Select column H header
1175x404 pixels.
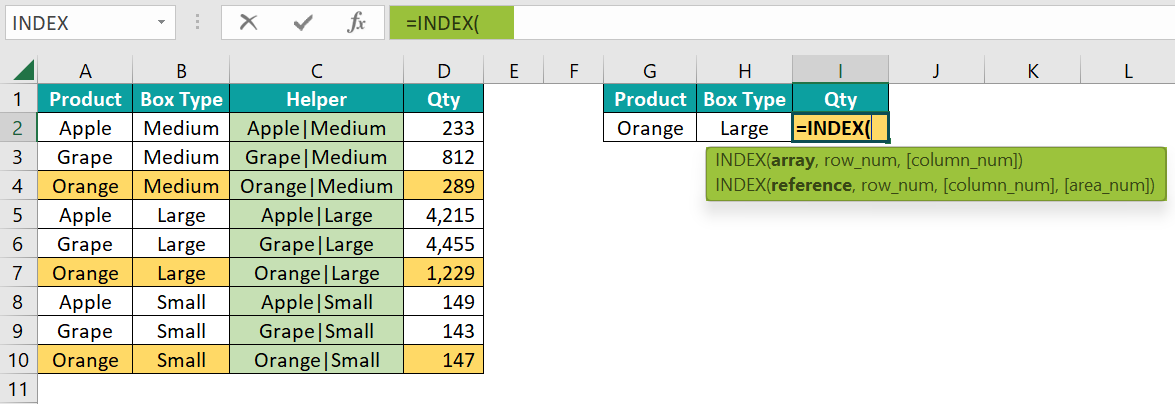(x=745, y=71)
